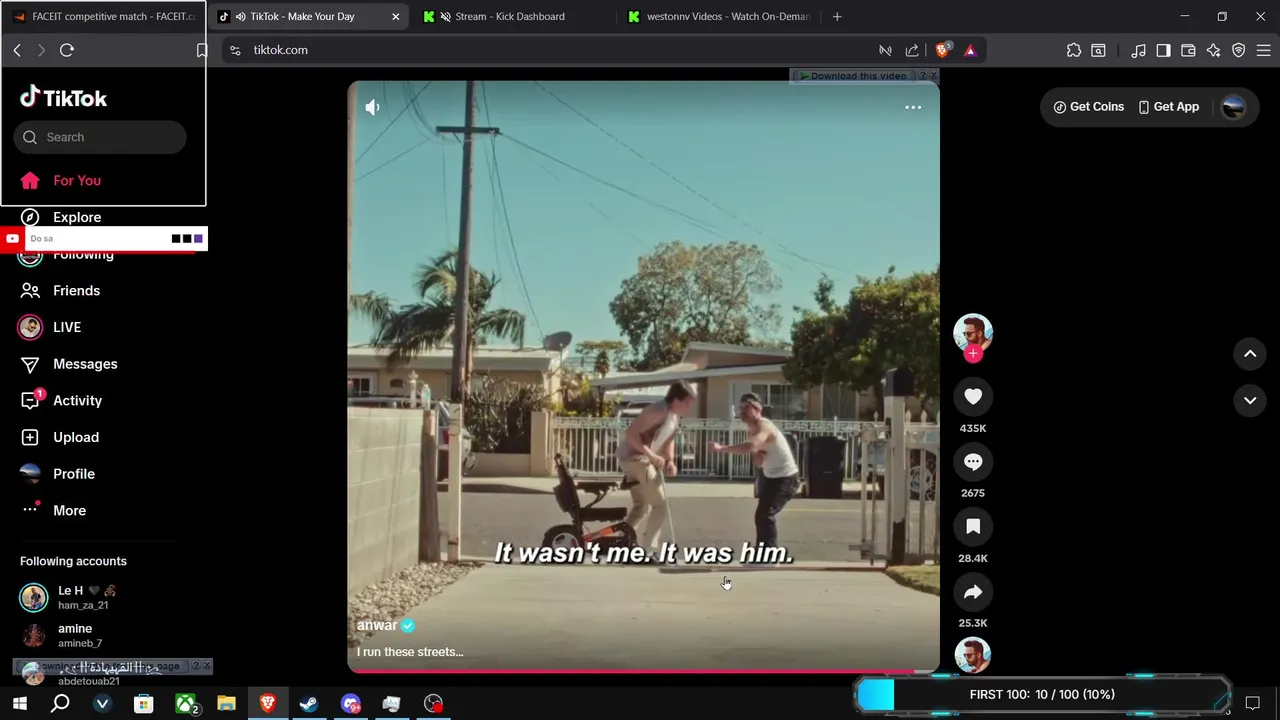
Task: Open Steam from the taskbar
Action: 309,704
